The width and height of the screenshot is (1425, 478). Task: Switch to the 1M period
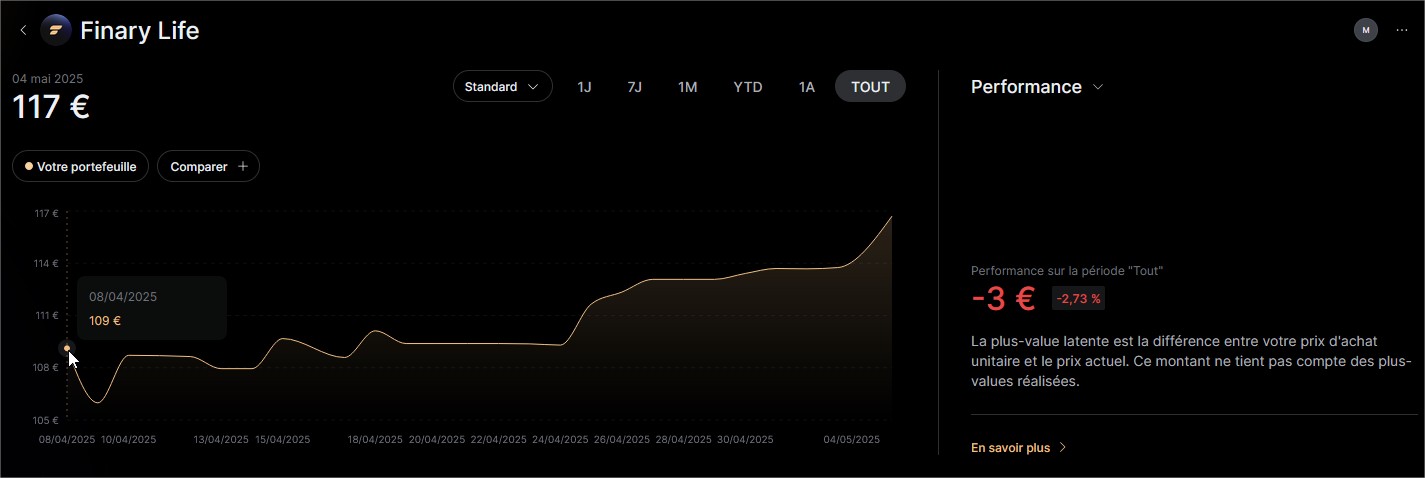coord(687,87)
